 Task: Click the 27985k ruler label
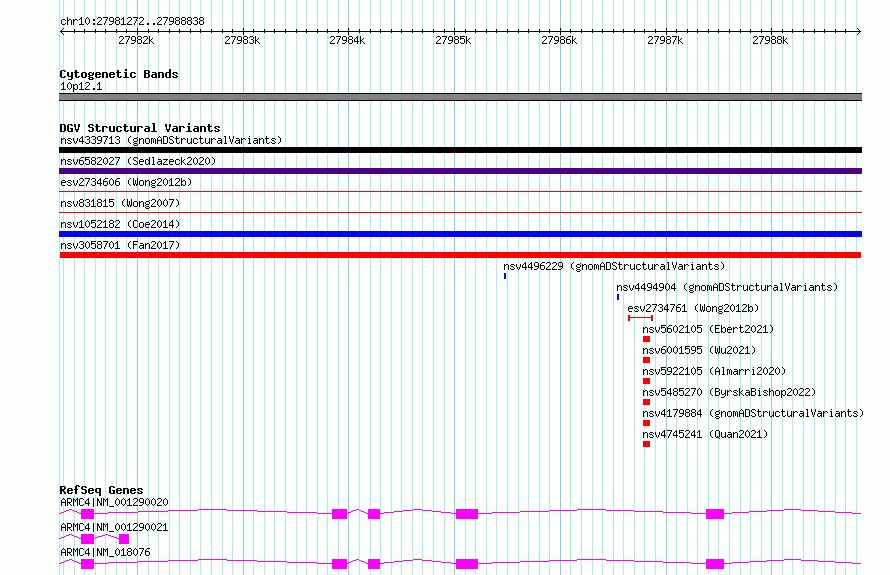tap(453, 40)
